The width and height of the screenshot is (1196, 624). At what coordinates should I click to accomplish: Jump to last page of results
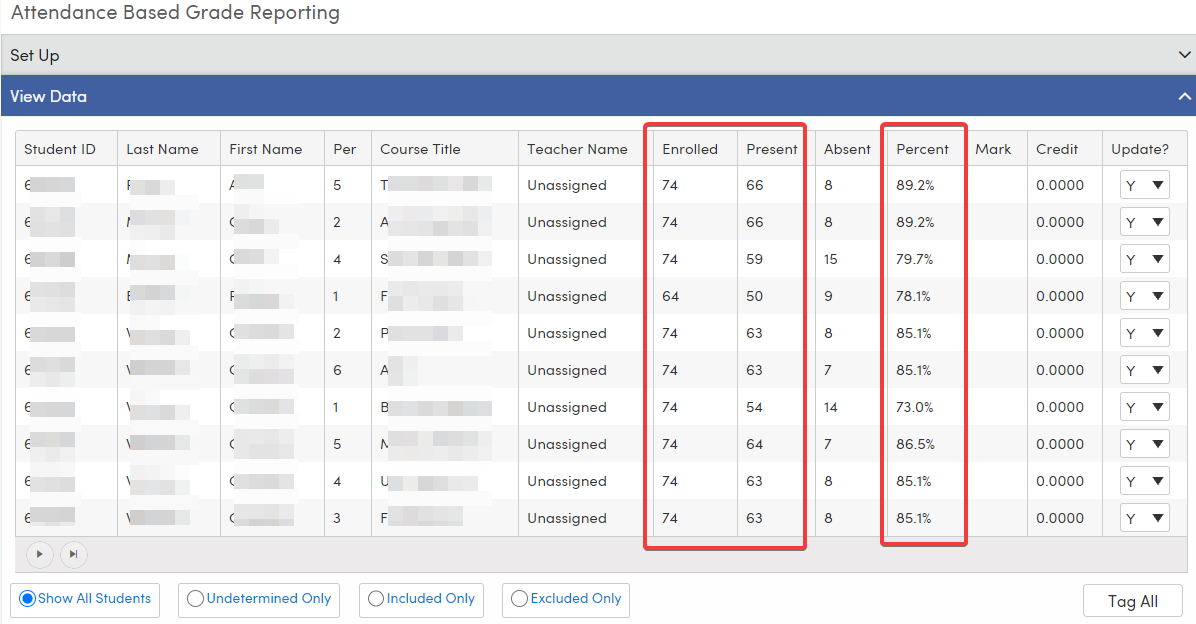coord(74,555)
